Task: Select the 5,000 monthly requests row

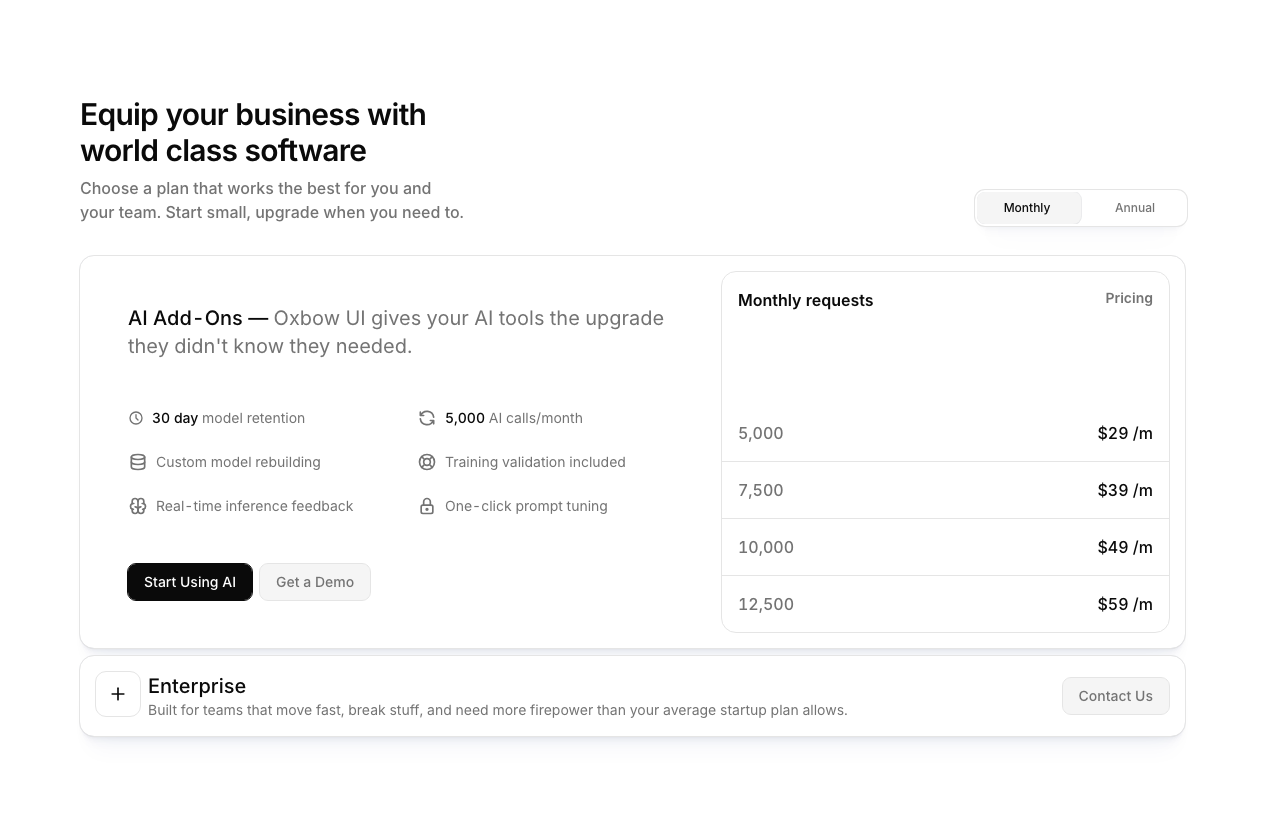Action: [944, 433]
